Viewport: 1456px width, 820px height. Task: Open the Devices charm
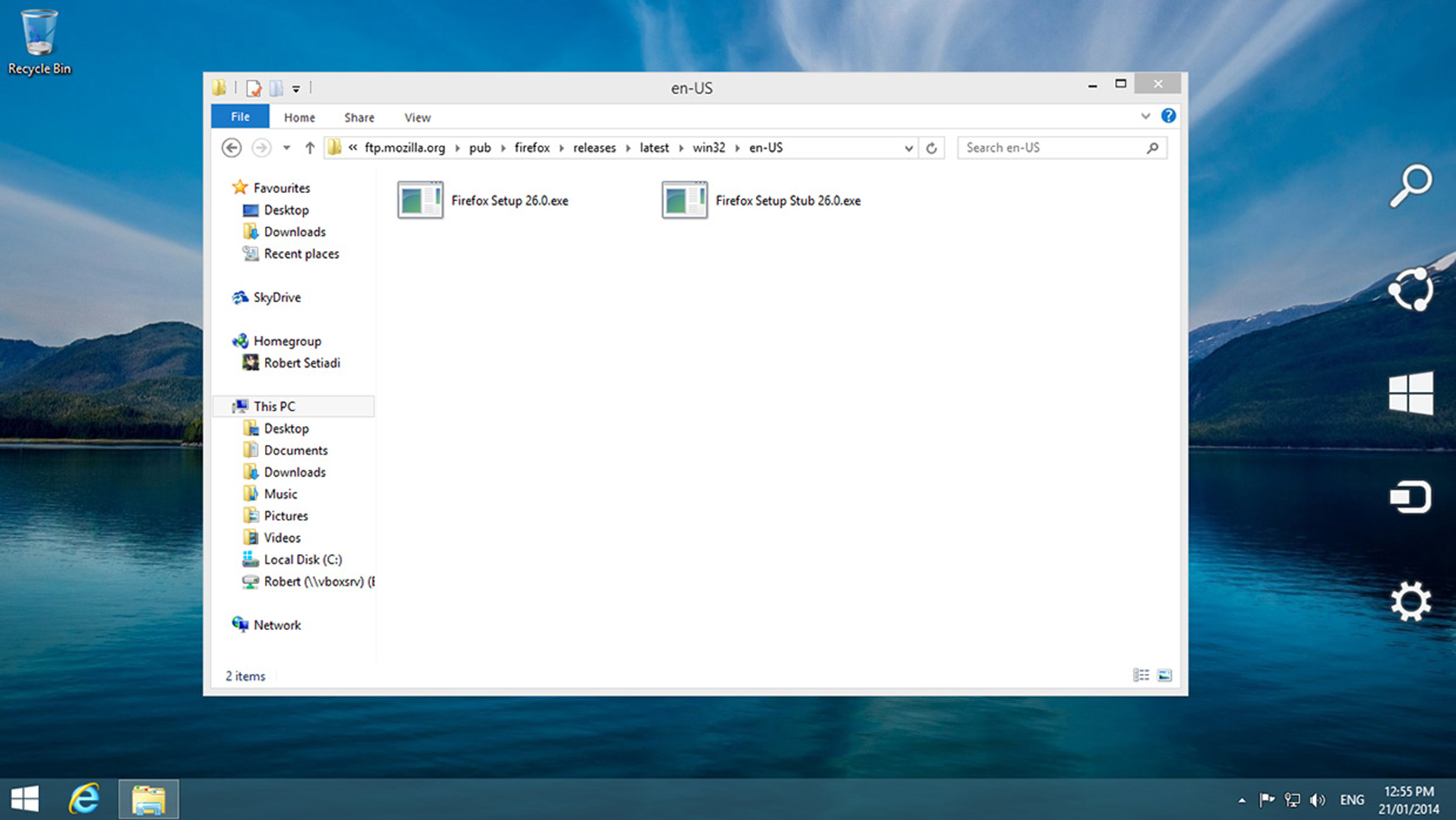1410,497
